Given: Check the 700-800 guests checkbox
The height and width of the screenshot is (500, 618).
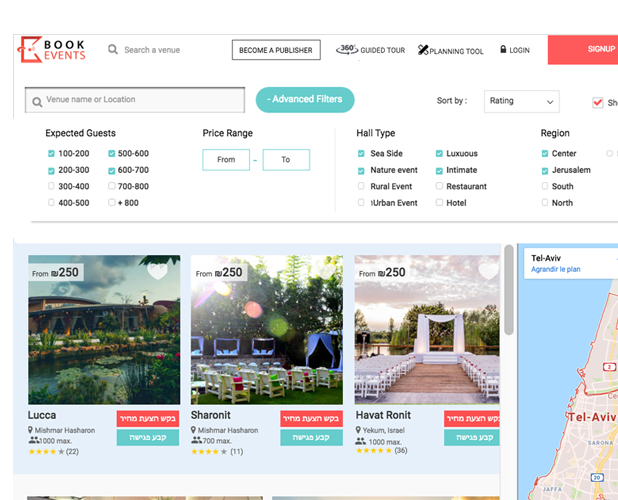Looking at the screenshot, I should [x=112, y=186].
